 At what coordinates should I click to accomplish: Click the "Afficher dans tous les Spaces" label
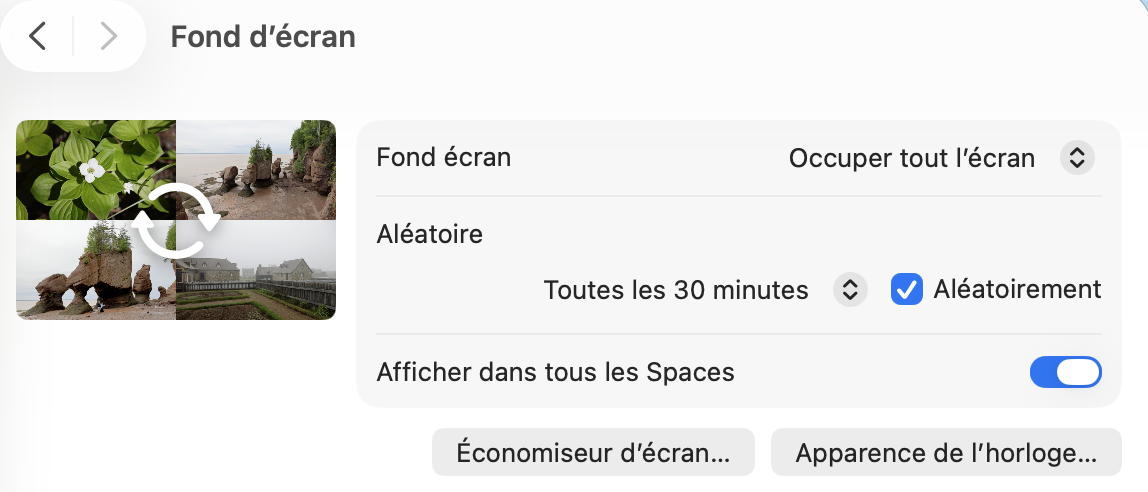coord(555,372)
